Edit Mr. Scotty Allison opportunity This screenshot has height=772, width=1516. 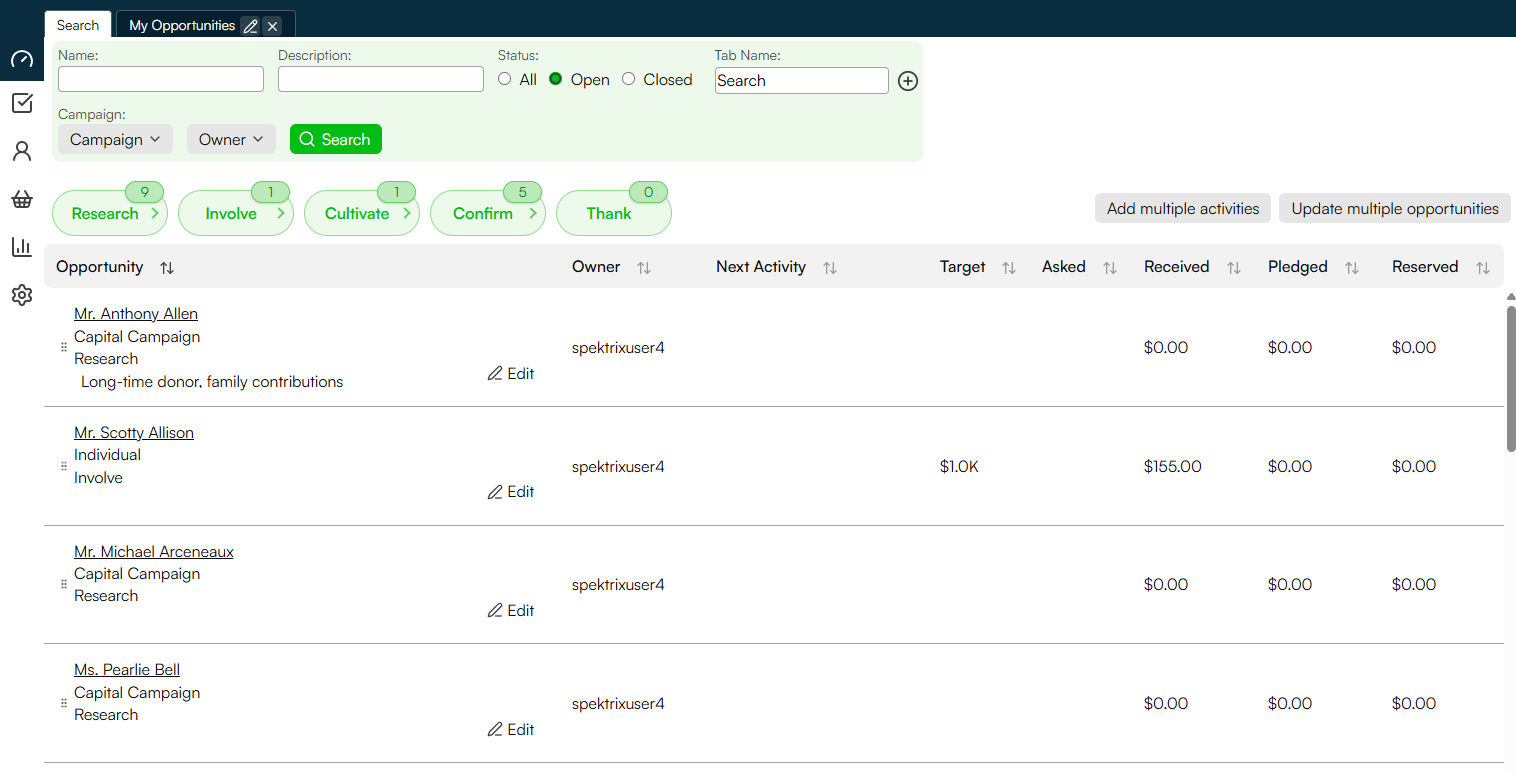pos(511,491)
